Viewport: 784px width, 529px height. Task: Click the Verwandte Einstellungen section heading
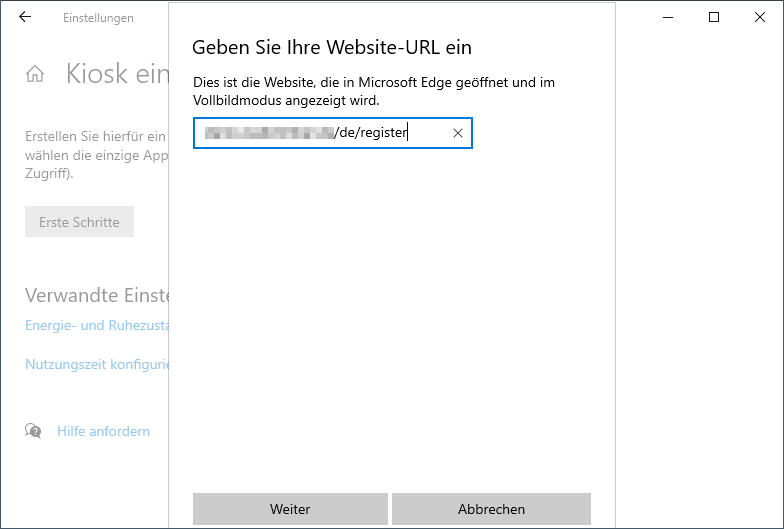click(x=97, y=295)
